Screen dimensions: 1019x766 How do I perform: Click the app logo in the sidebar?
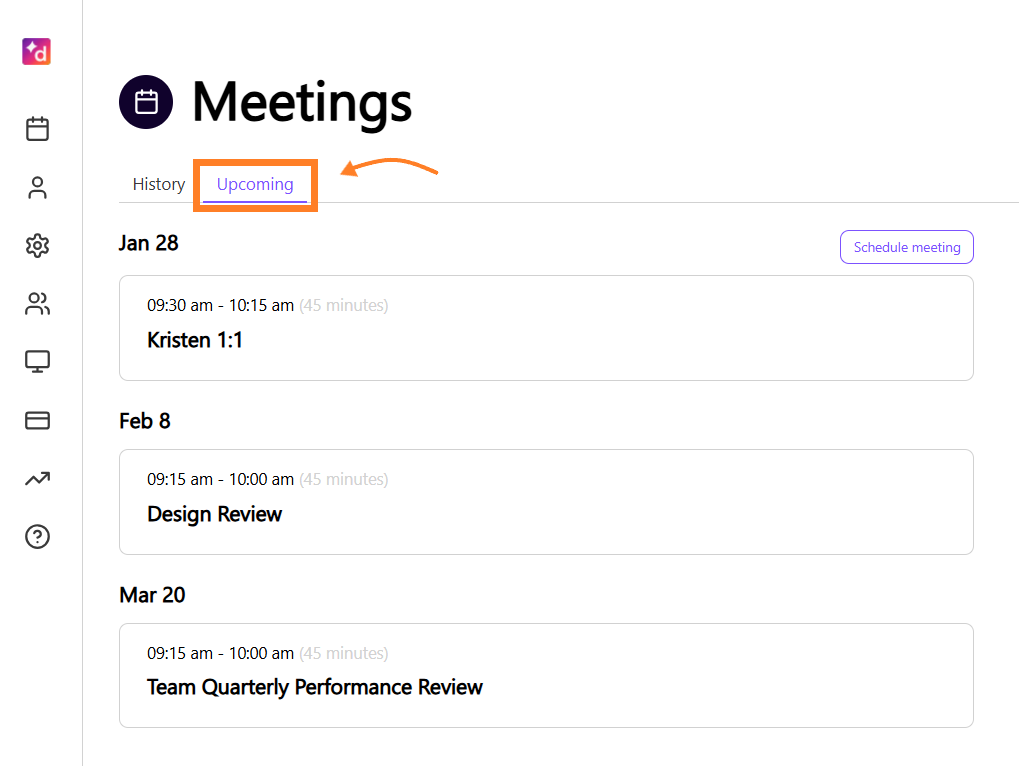pyautogui.click(x=36, y=51)
